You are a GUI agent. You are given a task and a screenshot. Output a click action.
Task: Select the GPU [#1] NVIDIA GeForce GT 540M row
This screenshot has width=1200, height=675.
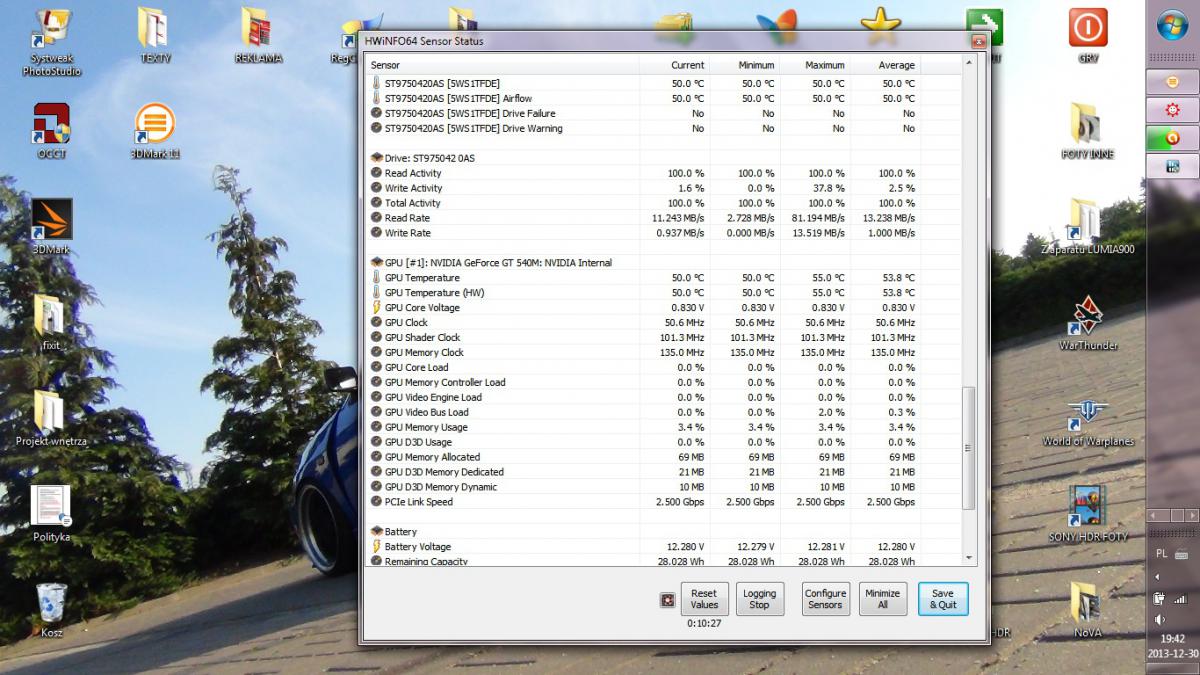pyautogui.click(x=665, y=263)
